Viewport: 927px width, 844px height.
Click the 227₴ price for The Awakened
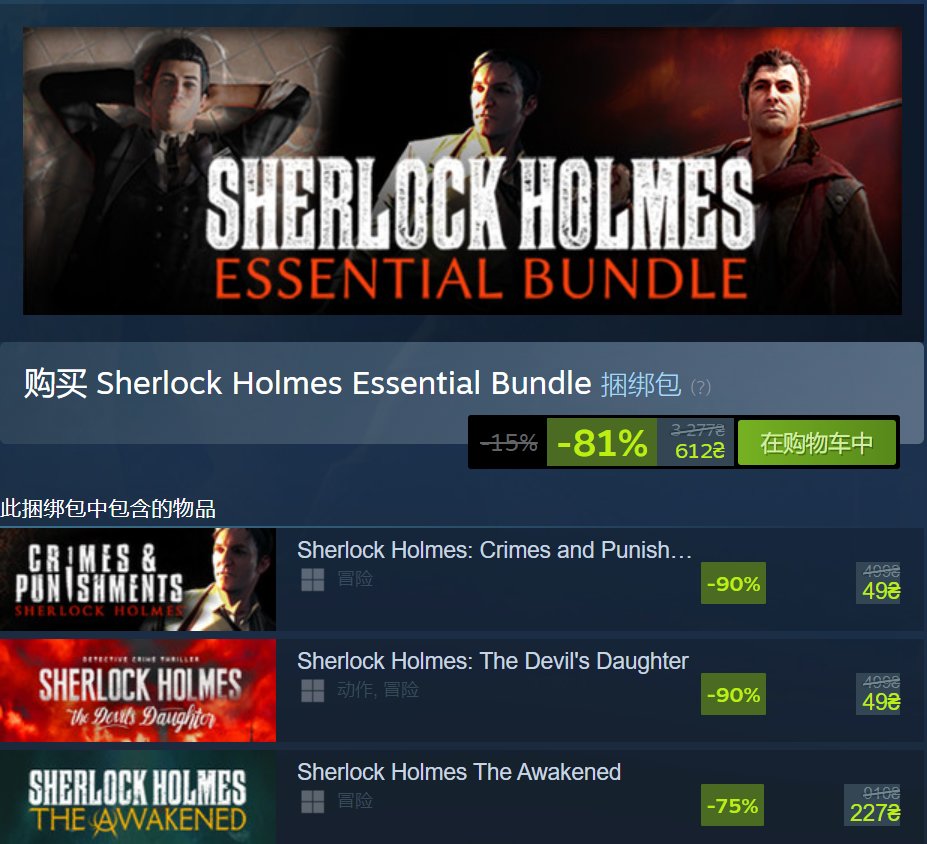[x=874, y=813]
